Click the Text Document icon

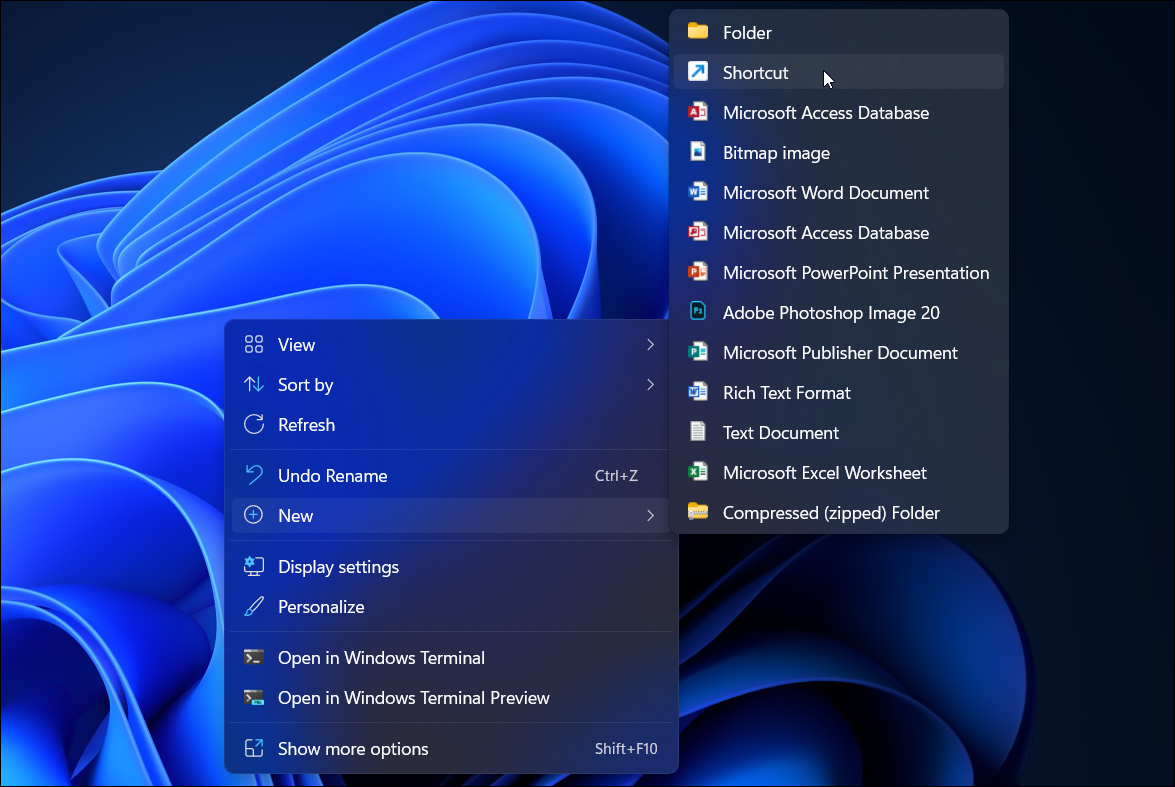(x=698, y=432)
